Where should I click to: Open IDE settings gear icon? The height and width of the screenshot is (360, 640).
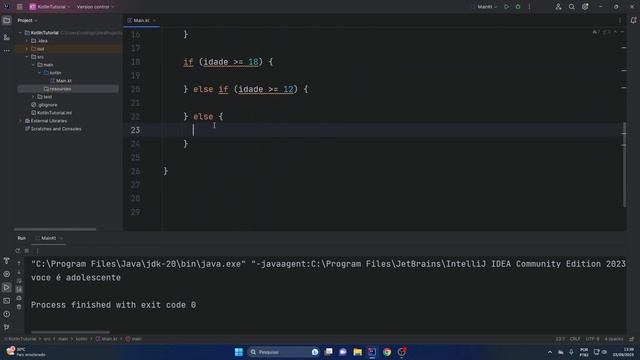[585, 7]
